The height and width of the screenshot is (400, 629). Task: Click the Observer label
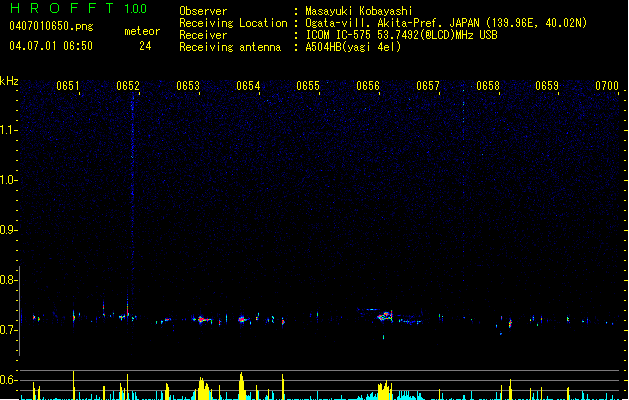[203, 11]
